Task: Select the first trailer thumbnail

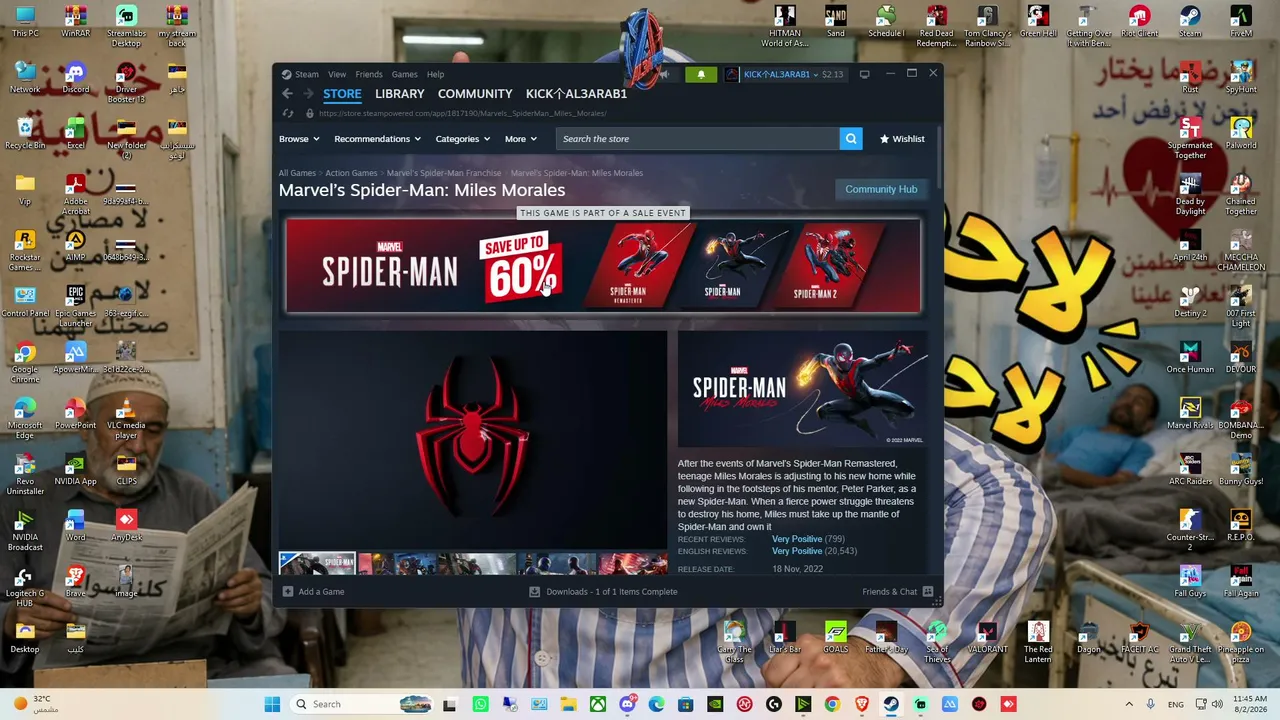Action: 317,564
